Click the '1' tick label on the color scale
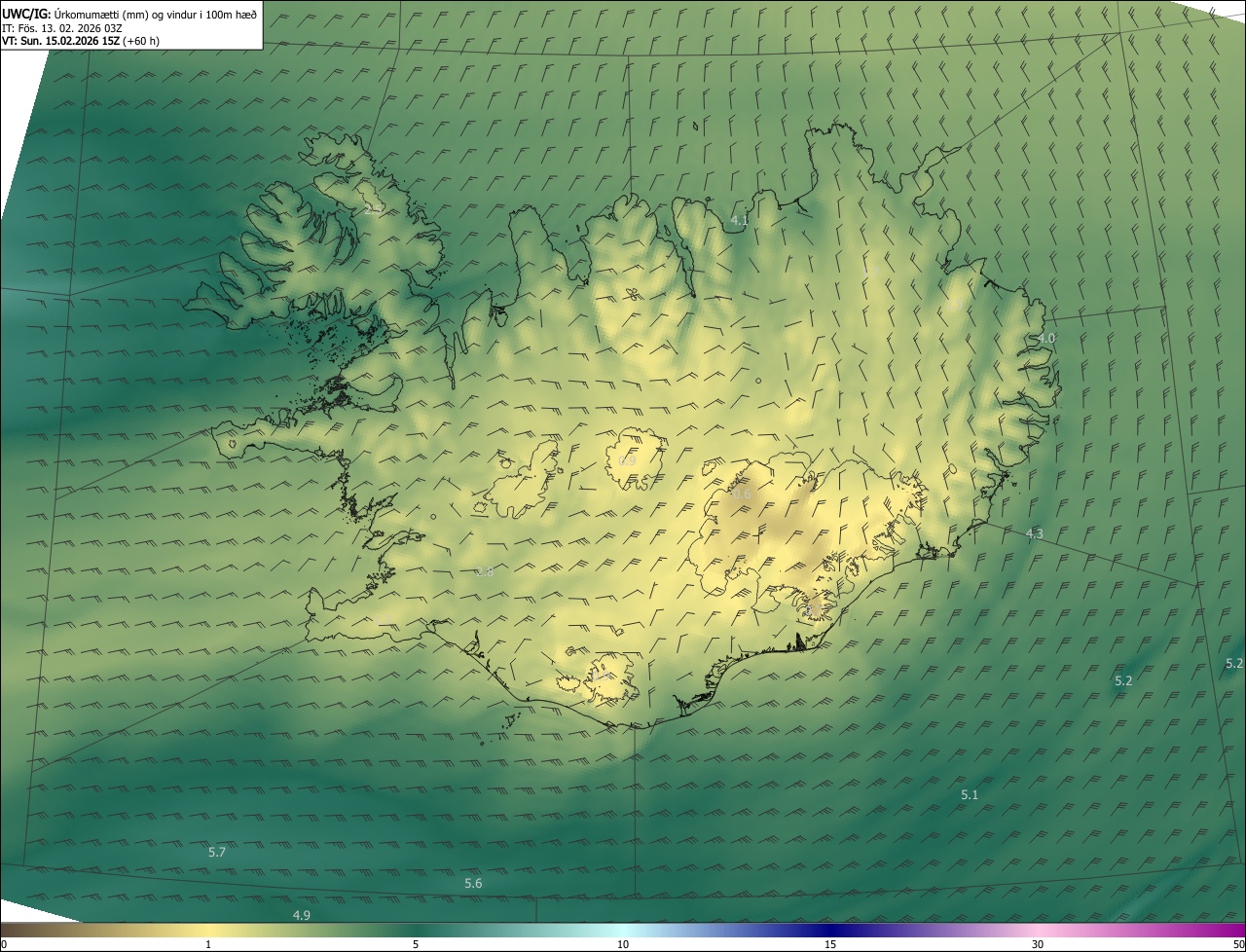The image size is (1246, 952). (208, 945)
